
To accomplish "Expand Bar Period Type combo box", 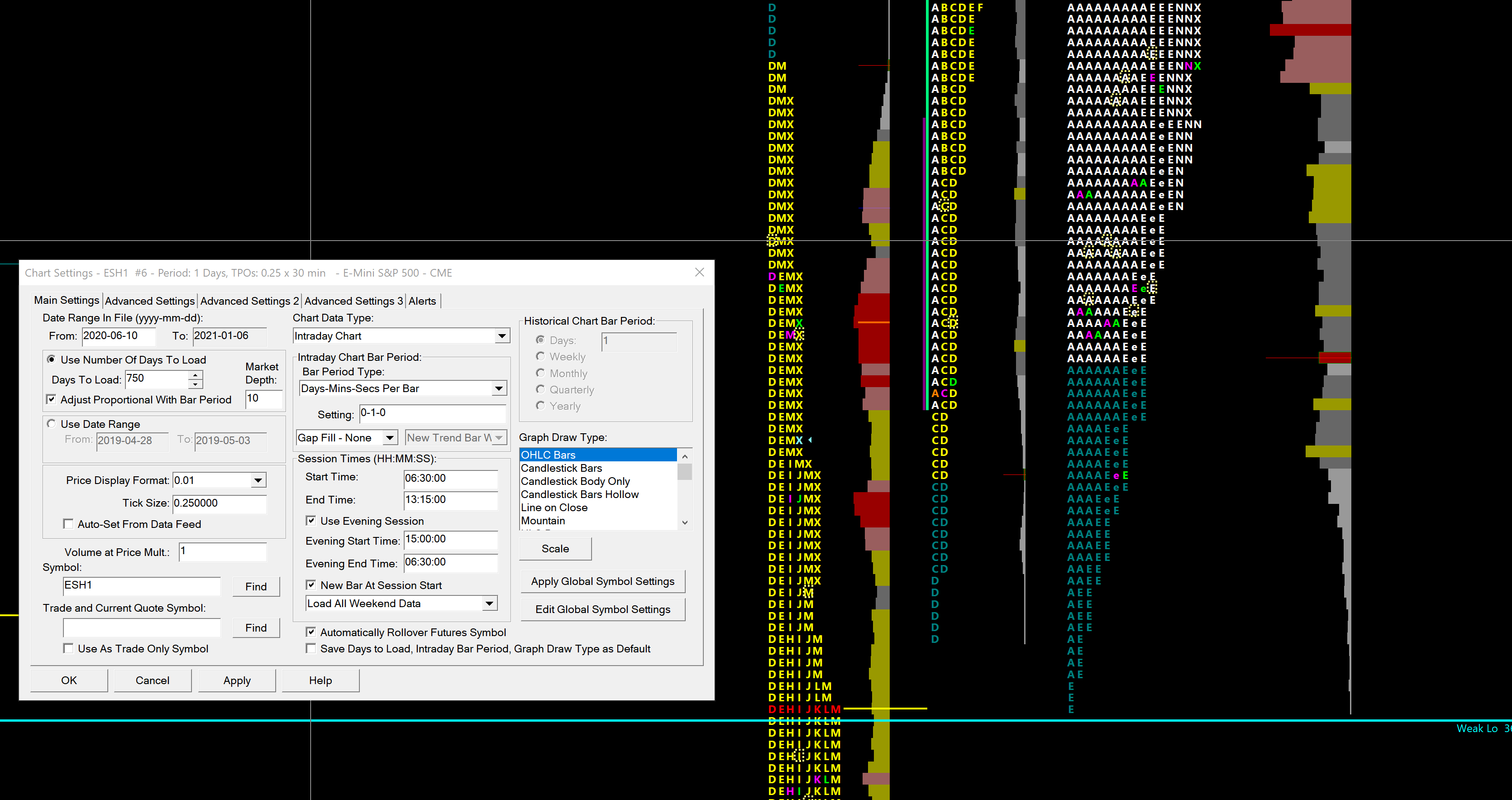I will [x=498, y=388].
